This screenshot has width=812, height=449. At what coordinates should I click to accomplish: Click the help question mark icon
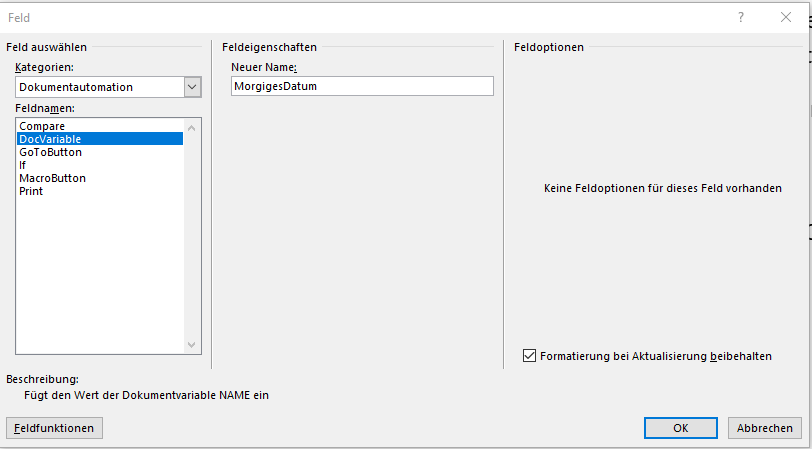pos(741,17)
